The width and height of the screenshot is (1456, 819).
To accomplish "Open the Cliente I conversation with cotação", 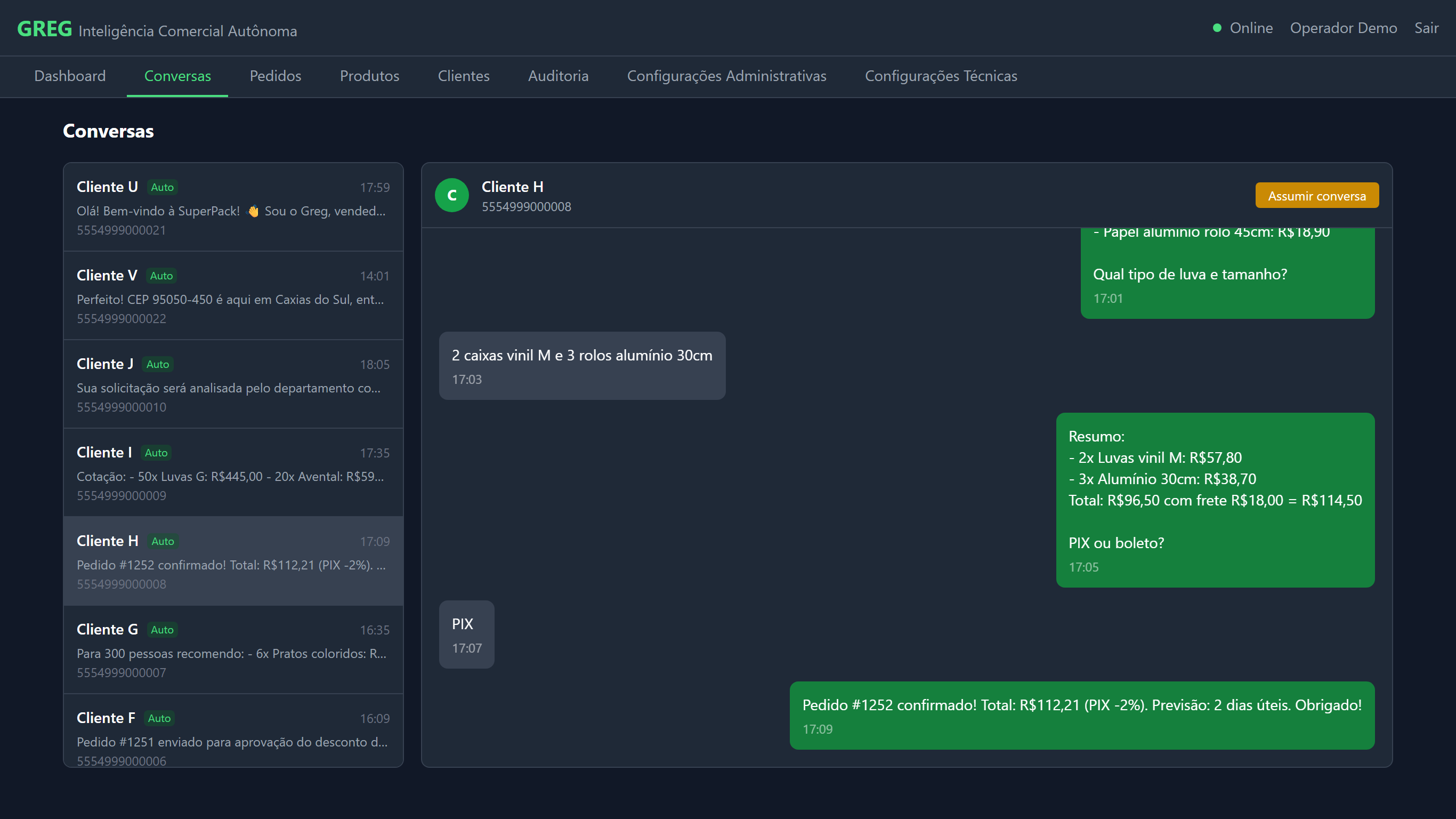I will click(x=233, y=473).
